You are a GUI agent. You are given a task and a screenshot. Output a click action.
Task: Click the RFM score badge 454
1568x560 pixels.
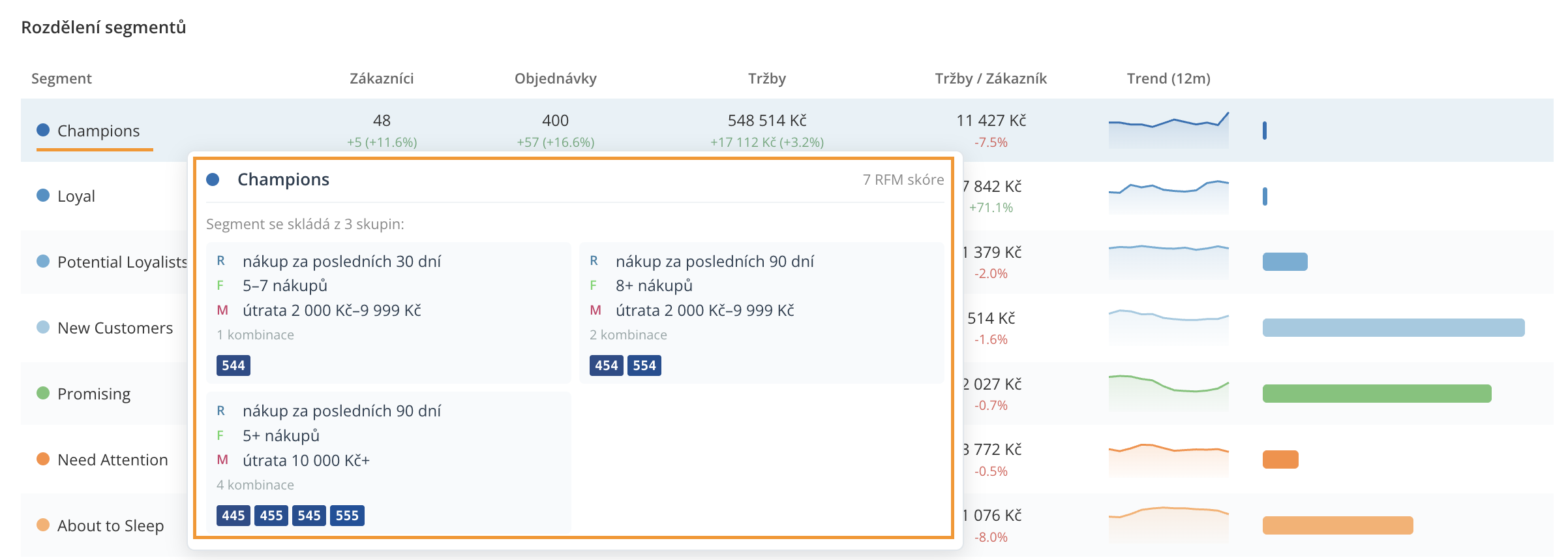coord(607,366)
